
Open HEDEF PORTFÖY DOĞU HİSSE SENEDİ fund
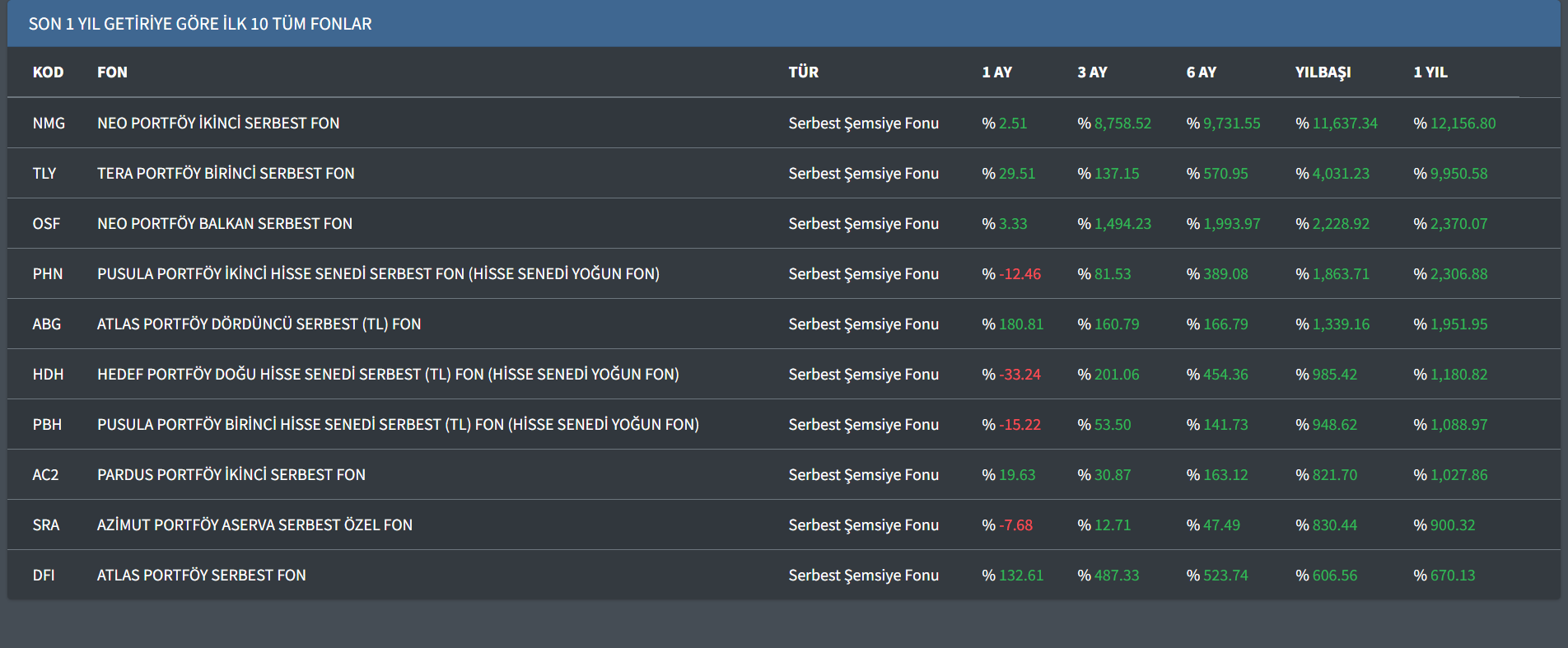388,375
